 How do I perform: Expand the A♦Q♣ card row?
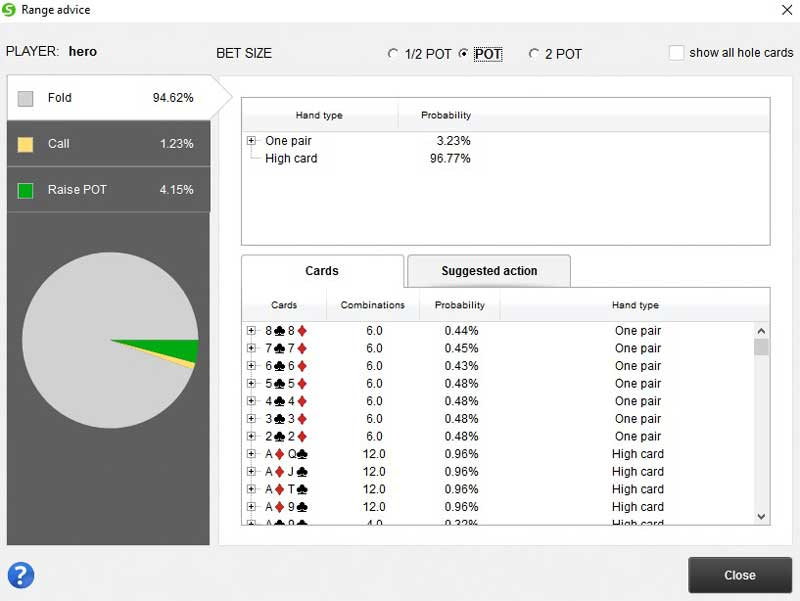[x=250, y=454]
